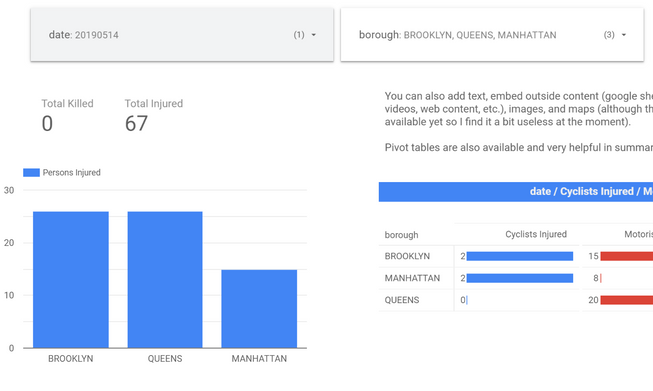The width and height of the screenshot is (653, 391).
Task: Click the date filter control showing 20190514
Action: [x=182, y=35]
